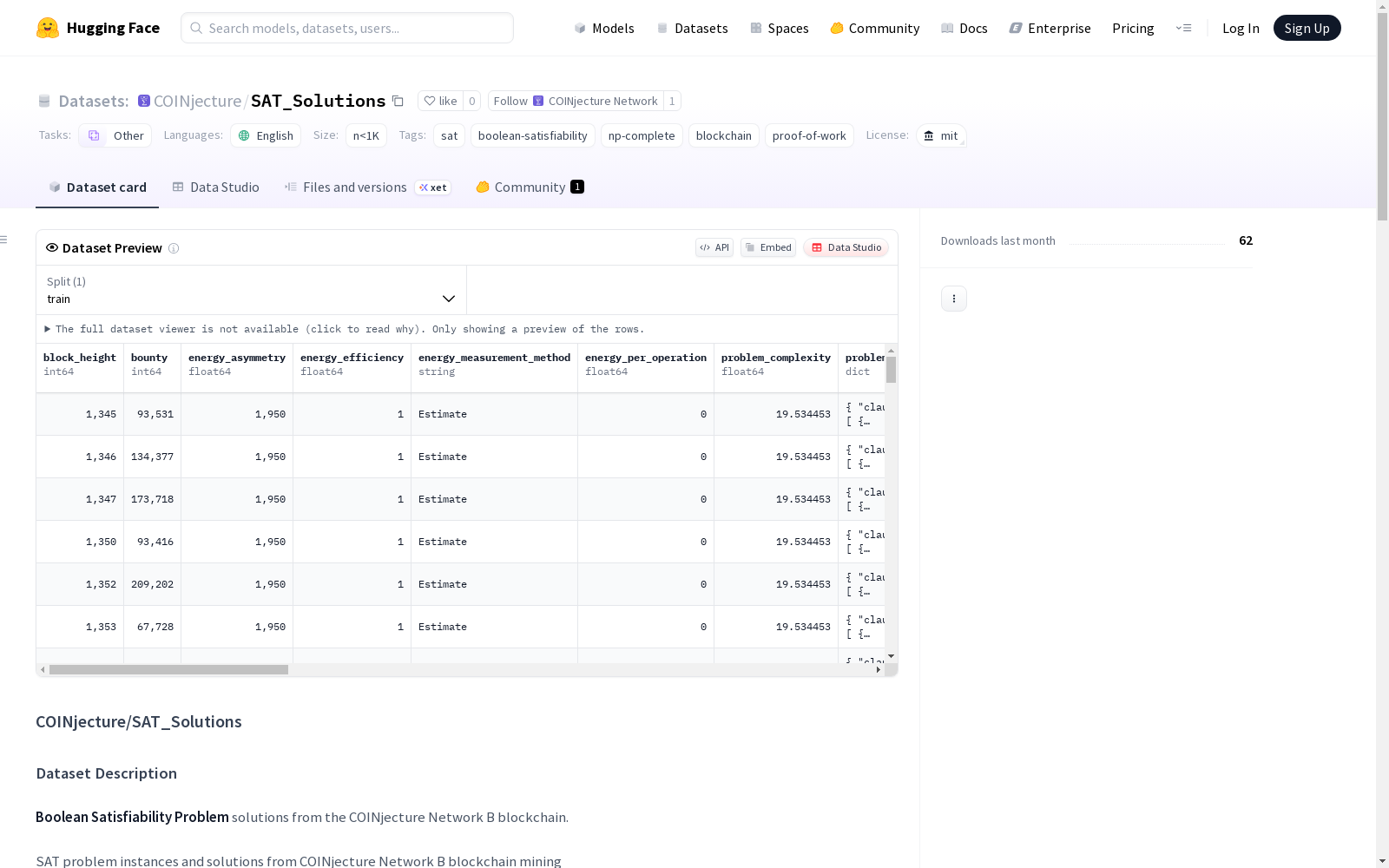Click the Hugging Face logo icon
This screenshot has height=868, width=1389.
(x=48, y=28)
